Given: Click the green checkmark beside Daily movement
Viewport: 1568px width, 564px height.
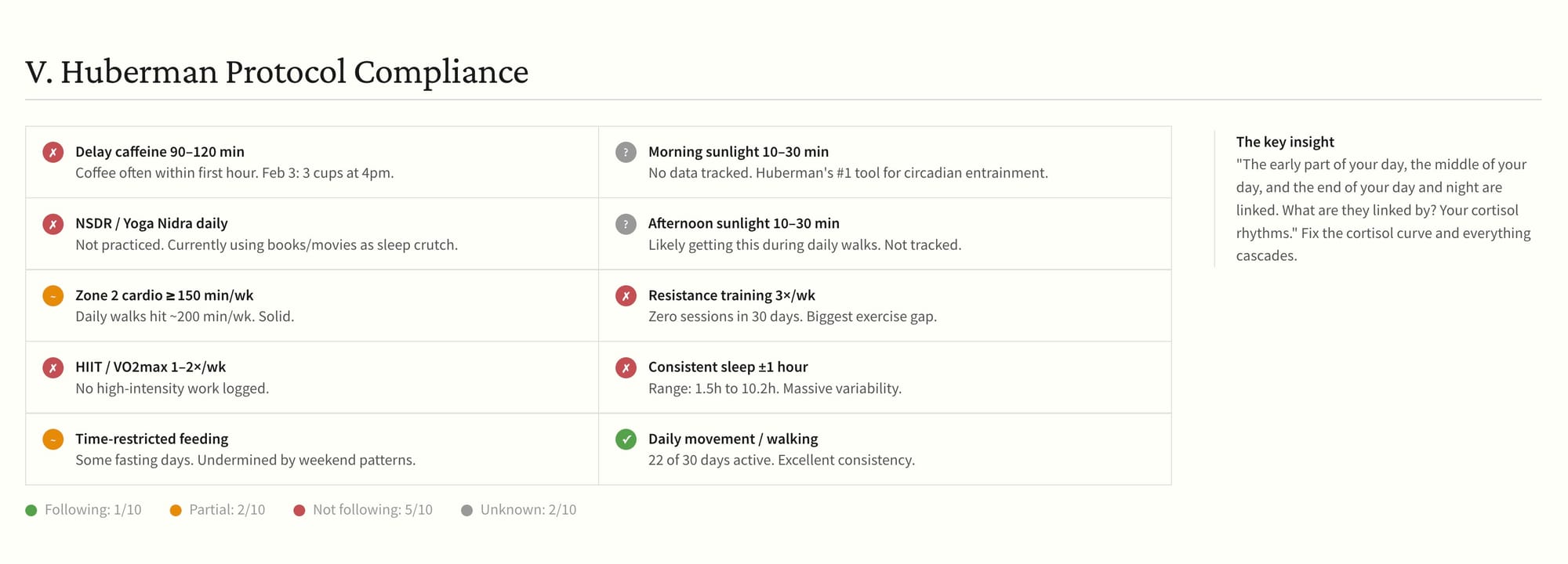Looking at the screenshot, I should click(x=626, y=439).
